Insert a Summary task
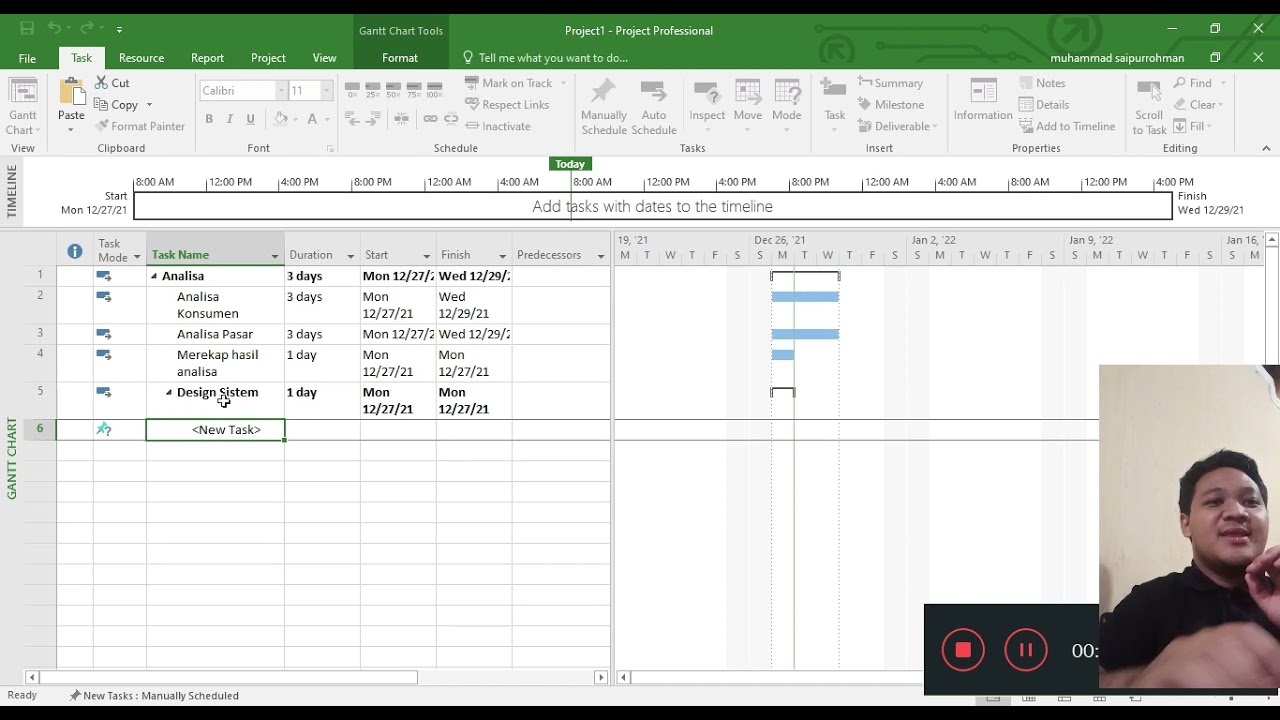 (x=890, y=83)
